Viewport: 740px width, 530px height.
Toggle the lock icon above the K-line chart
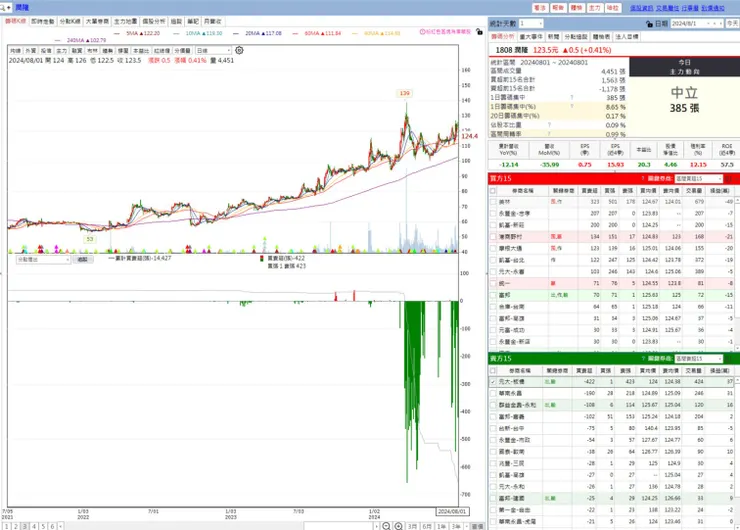tap(479, 32)
